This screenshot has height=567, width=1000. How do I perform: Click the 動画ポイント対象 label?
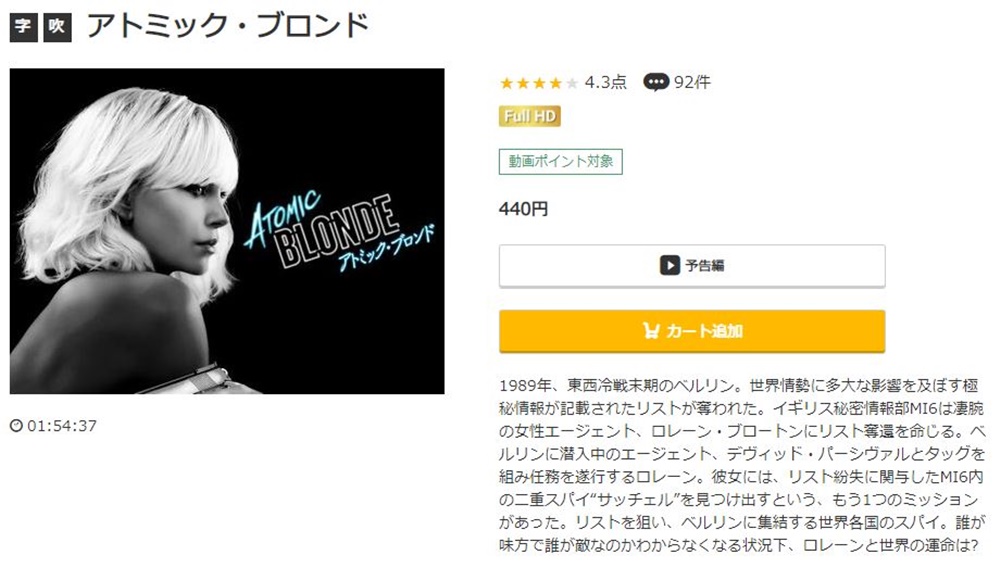[561, 161]
